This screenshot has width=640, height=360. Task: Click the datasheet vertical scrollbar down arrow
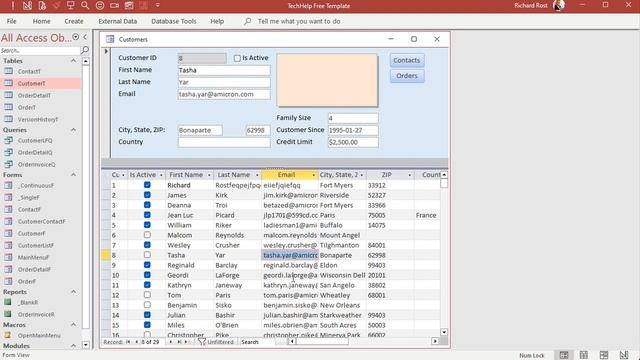point(444,332)
